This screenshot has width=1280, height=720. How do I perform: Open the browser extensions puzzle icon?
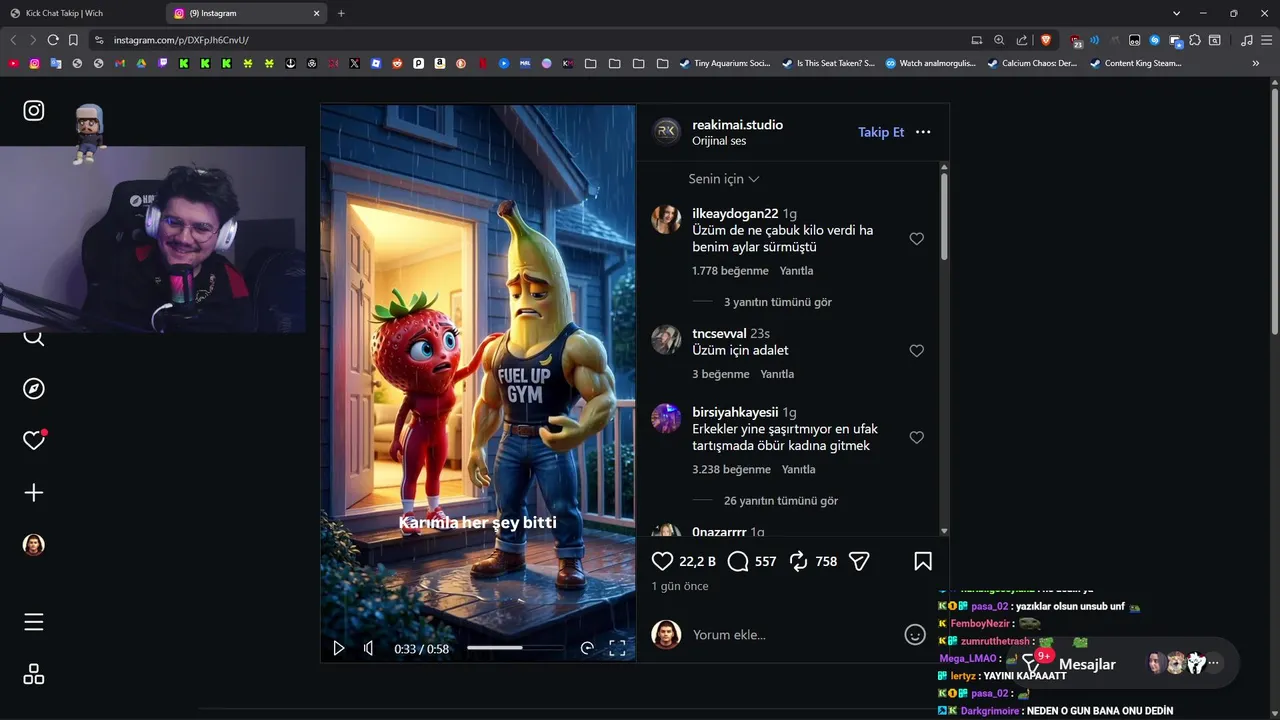(x=1194, y=40)
